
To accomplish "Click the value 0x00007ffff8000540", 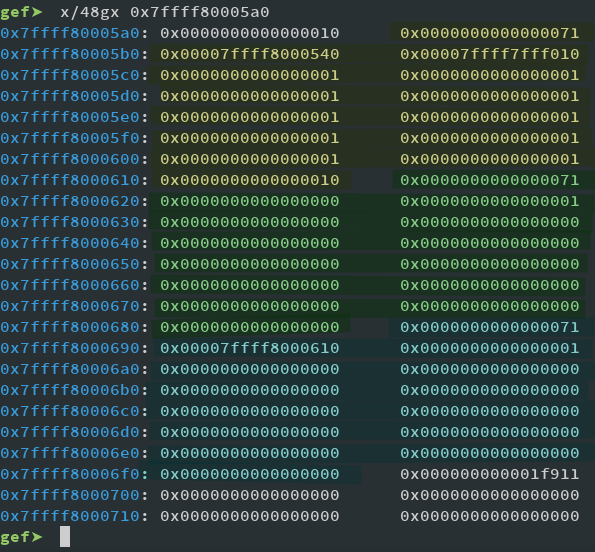I will pyautogui.click(x=250, y=54).
